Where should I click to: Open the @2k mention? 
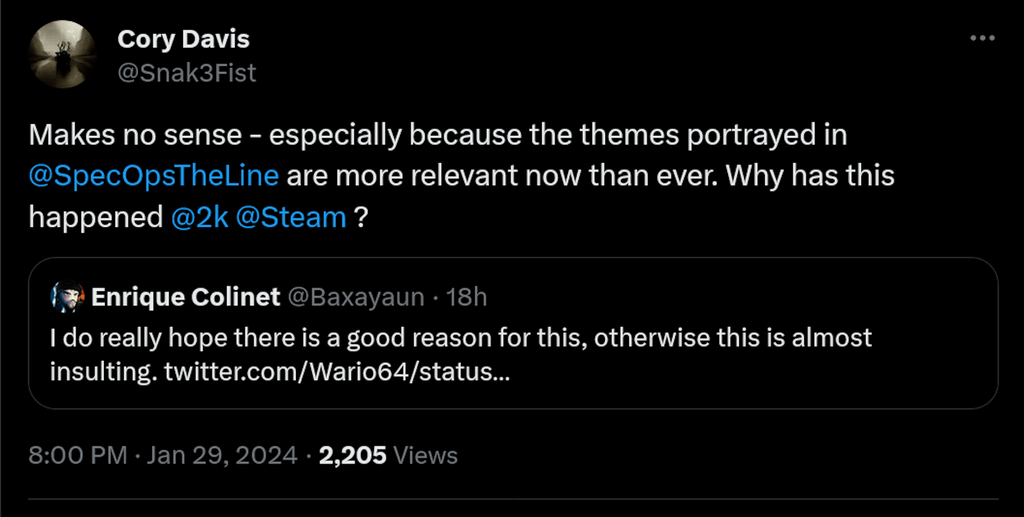pos(200,218)
